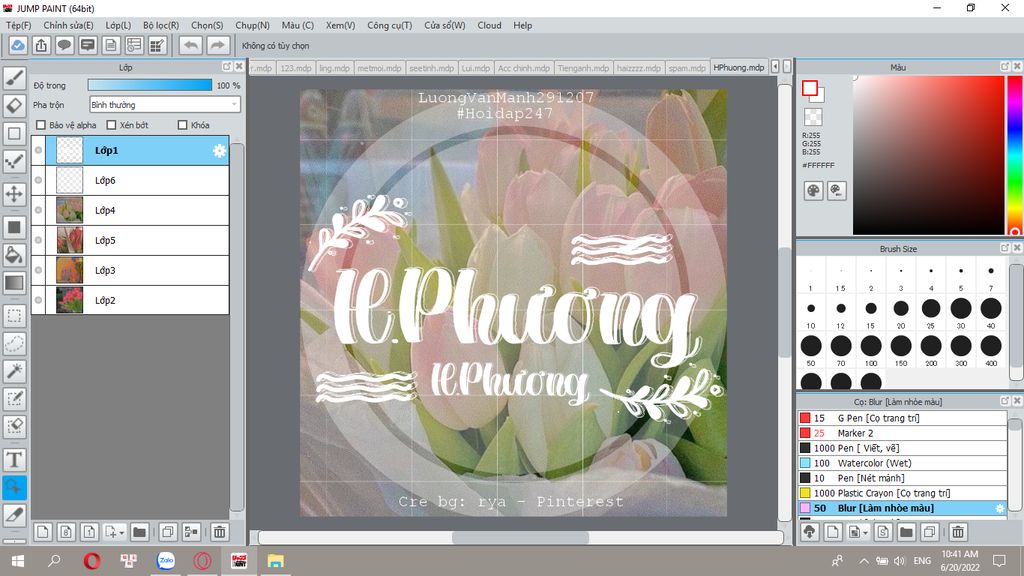The height and width of the screenshot is (576, 1024).
Task: Duplicate the layer with the Layers panel copy icon
Action: click(168, 532)
